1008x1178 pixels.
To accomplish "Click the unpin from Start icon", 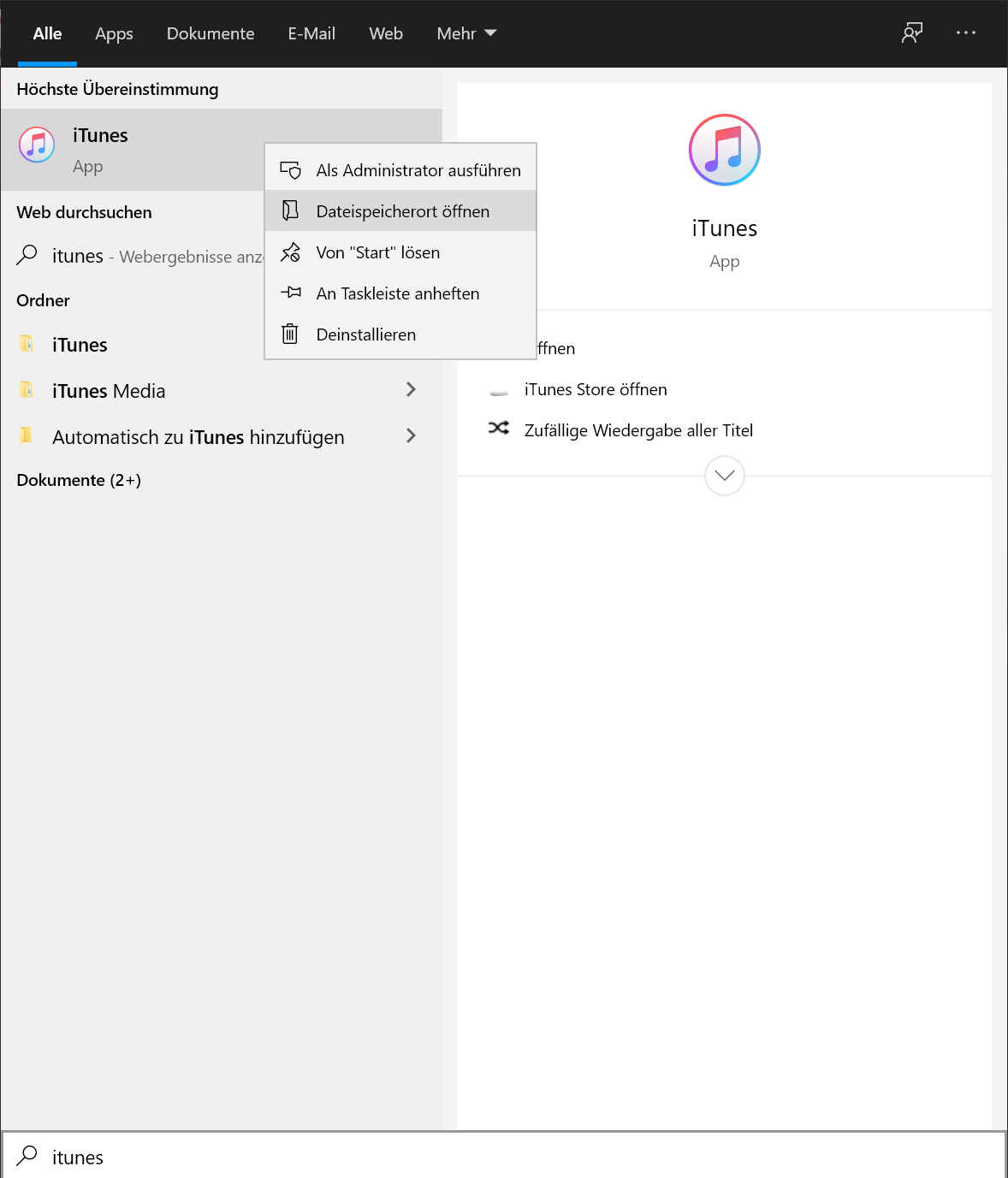I will click(291, 252).
